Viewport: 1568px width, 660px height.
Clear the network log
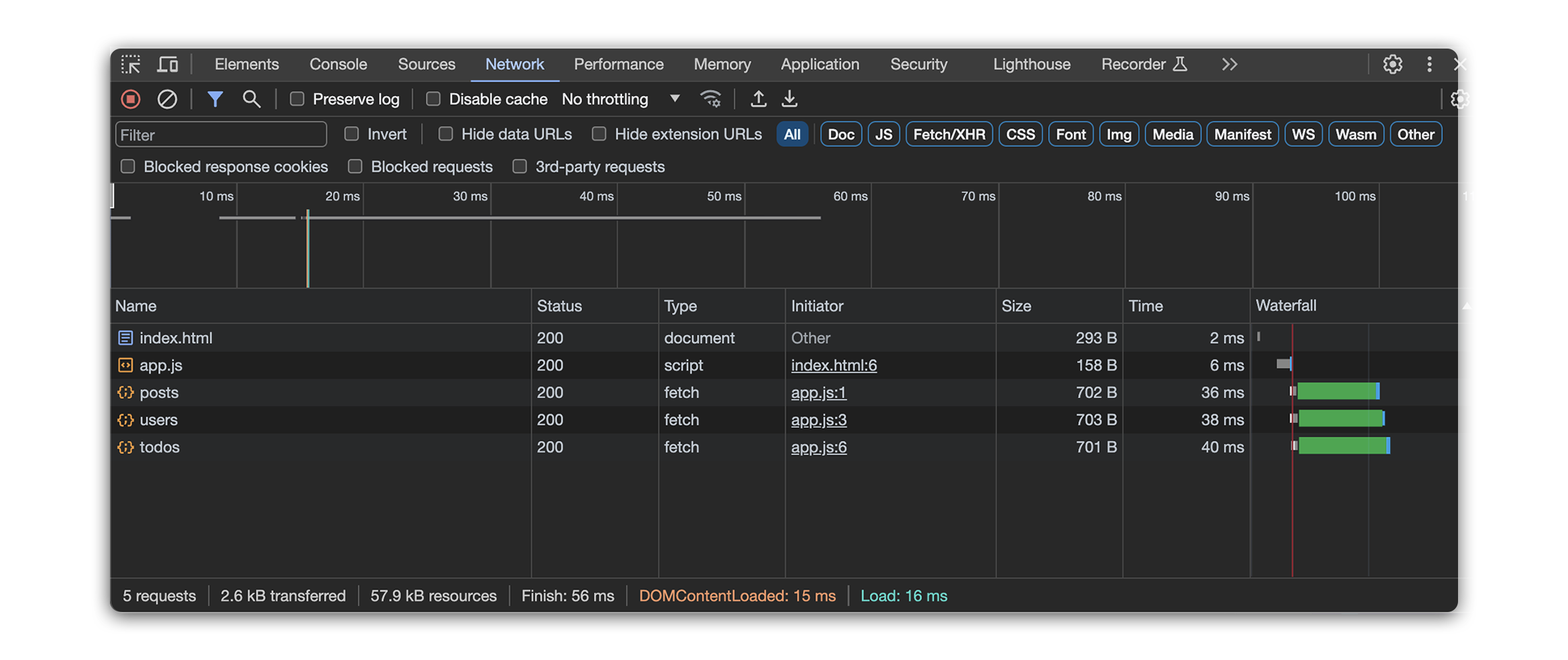167,99
